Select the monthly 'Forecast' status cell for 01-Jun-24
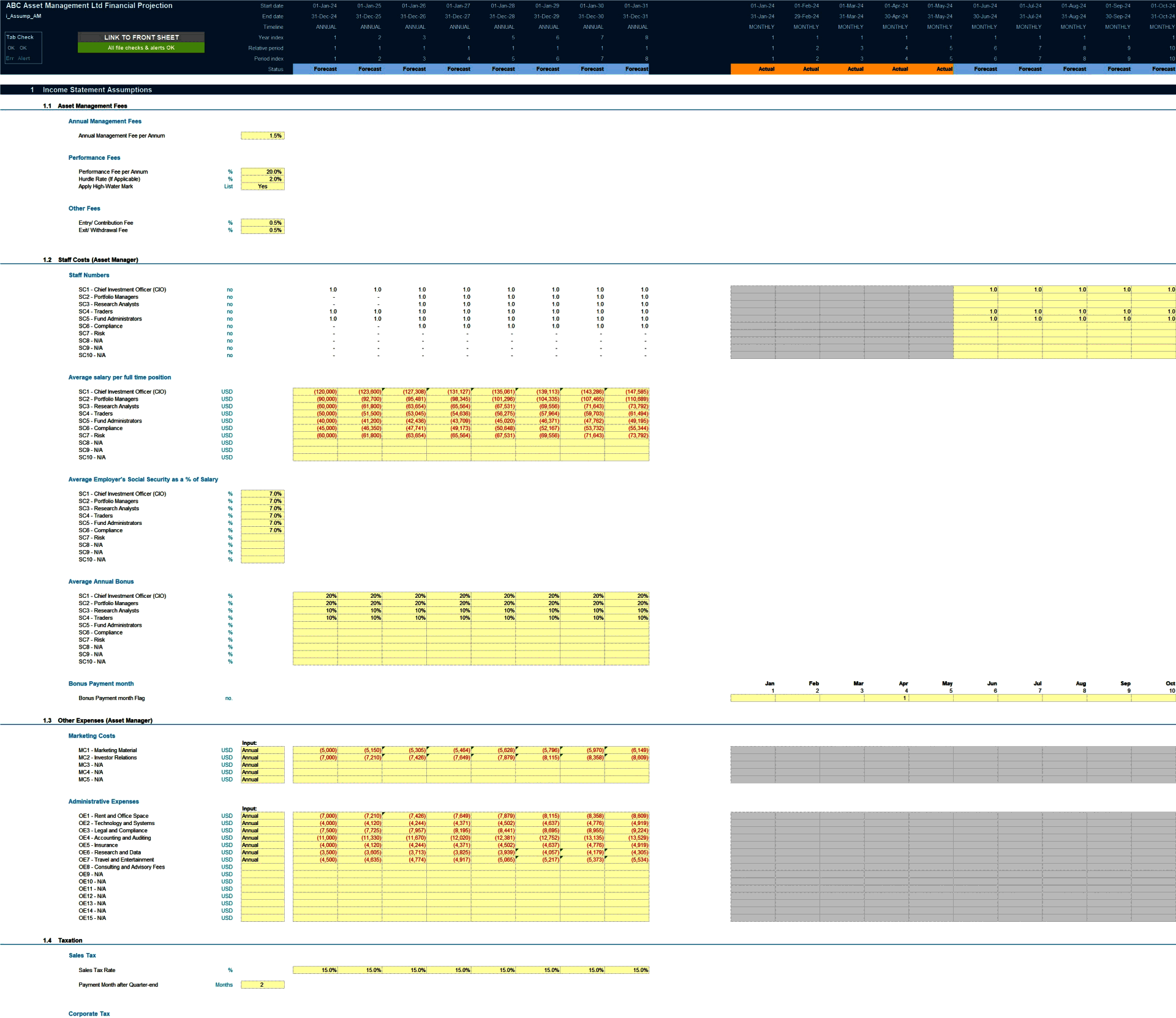Screen dimensions: 1176x1018 click(x=976, y=69)
